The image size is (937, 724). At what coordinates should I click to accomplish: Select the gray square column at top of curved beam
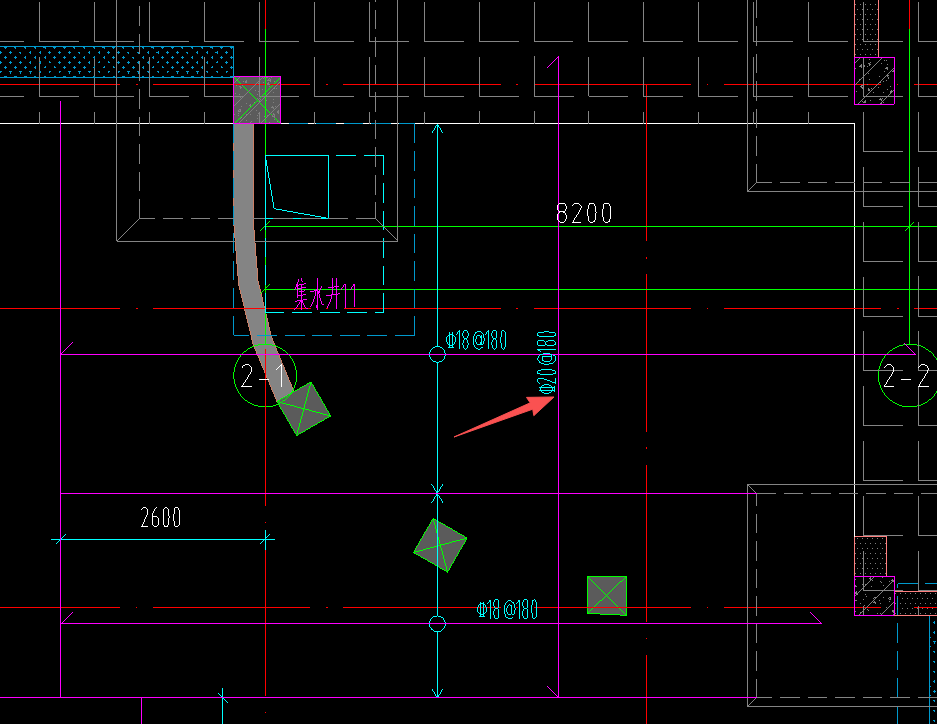coord(257,100)
